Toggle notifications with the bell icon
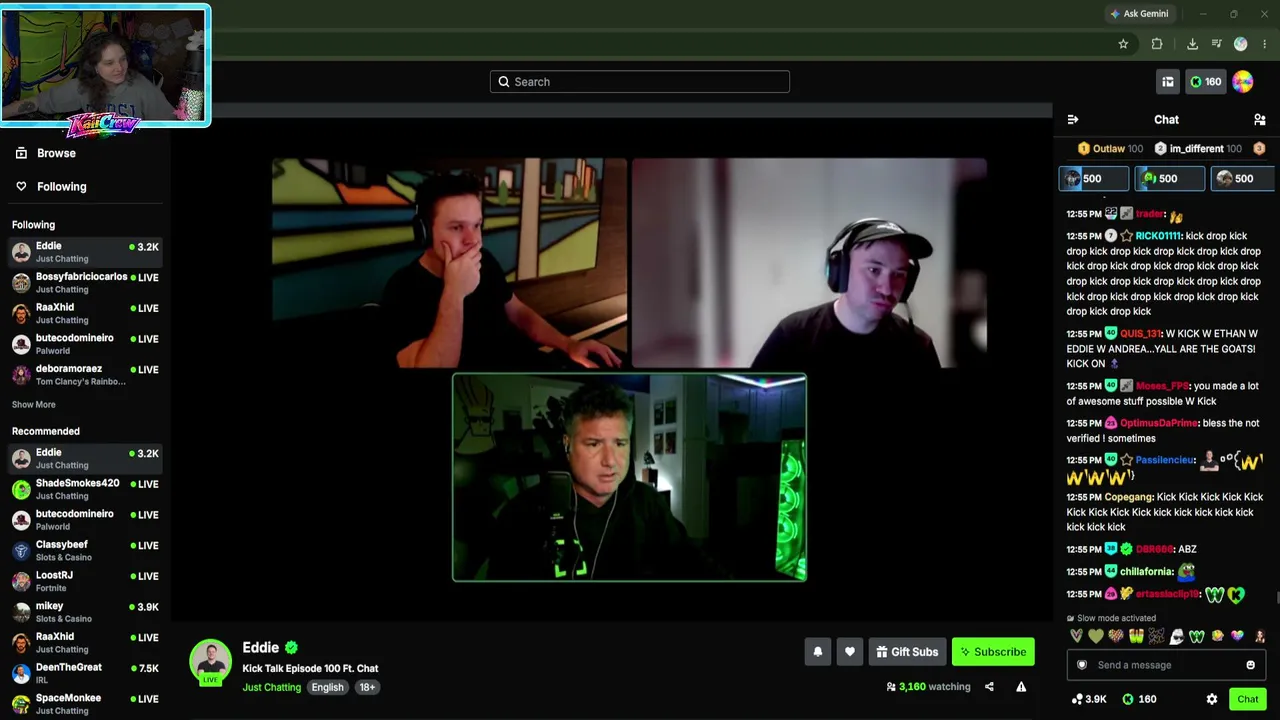Viewport: 1280px width, 720px height. point(818,652)
